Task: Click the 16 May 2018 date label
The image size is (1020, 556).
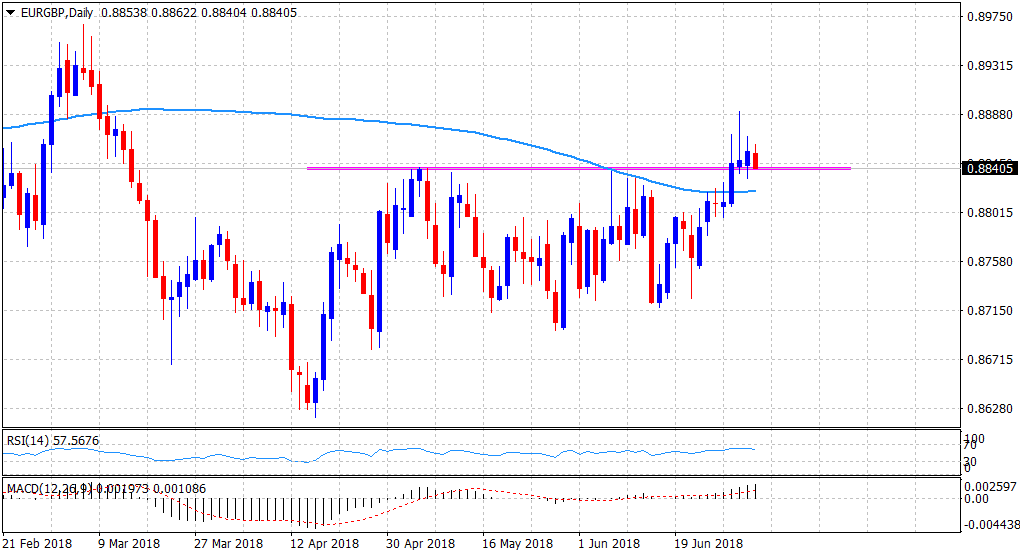Action: click(x=517, y=544)
